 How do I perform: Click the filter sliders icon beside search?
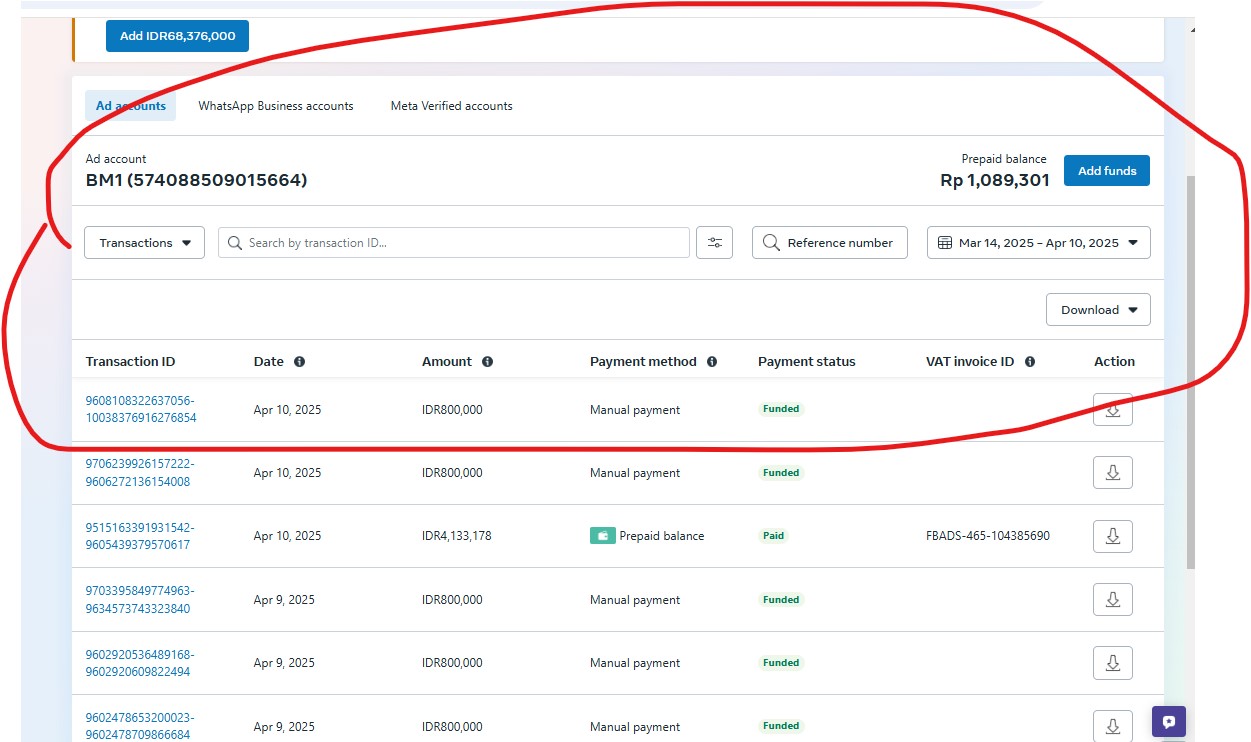(x=714, y=243)
